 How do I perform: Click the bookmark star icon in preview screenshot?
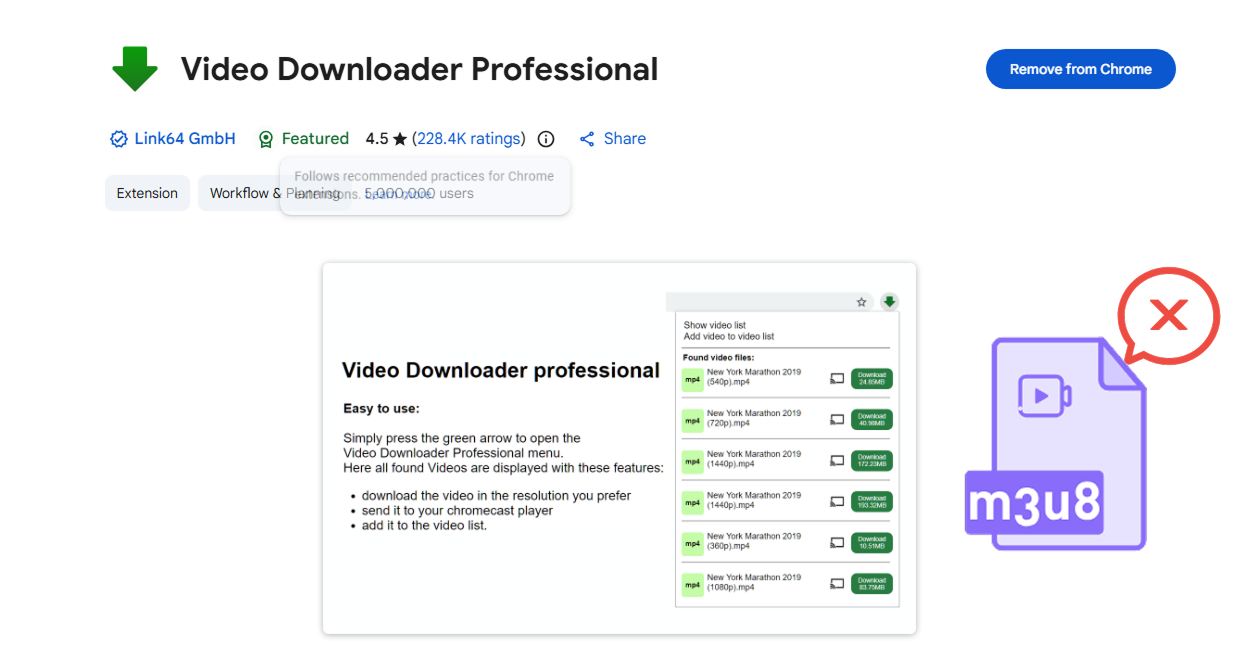[862, 302]
